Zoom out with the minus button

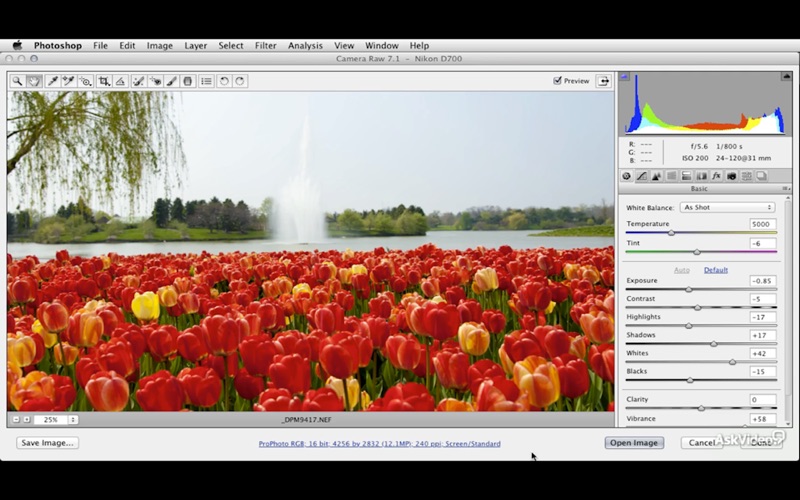[x=16, y=420]
